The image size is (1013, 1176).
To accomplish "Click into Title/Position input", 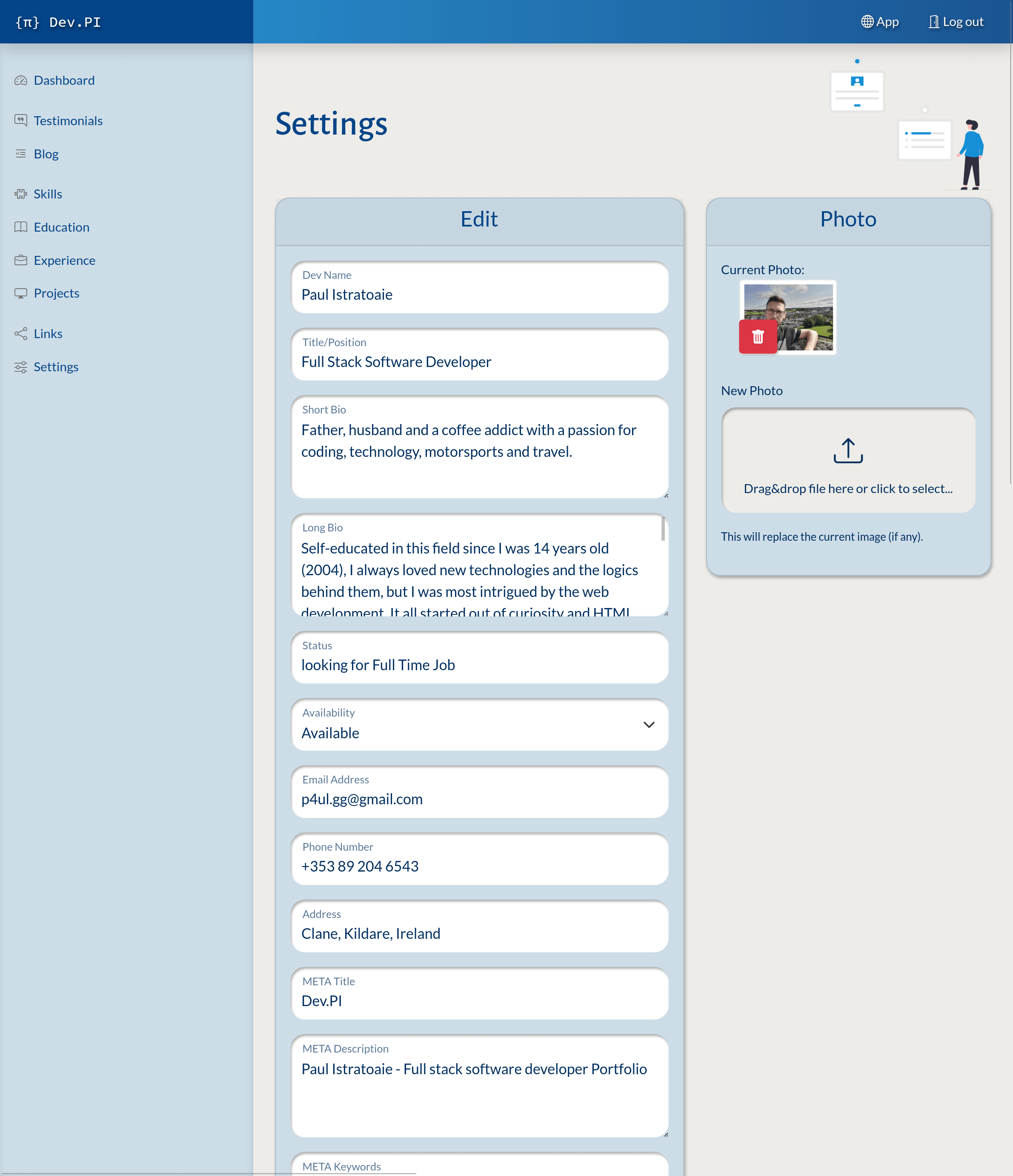I will point(480,355).
